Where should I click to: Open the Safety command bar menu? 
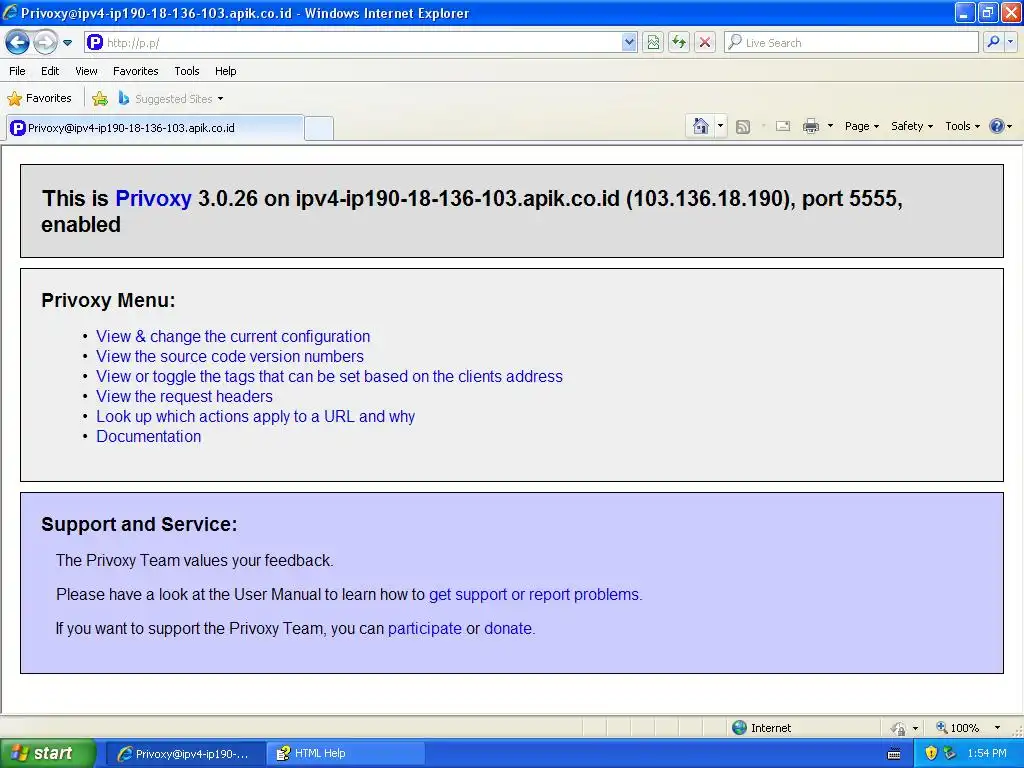point(912,126)
